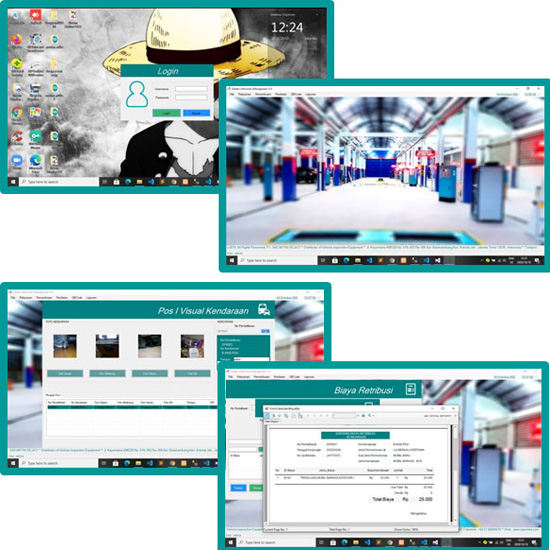550x550 pixels.
Task: Click Foto Kanan button in Pos I window
Action: pos(150,374)
